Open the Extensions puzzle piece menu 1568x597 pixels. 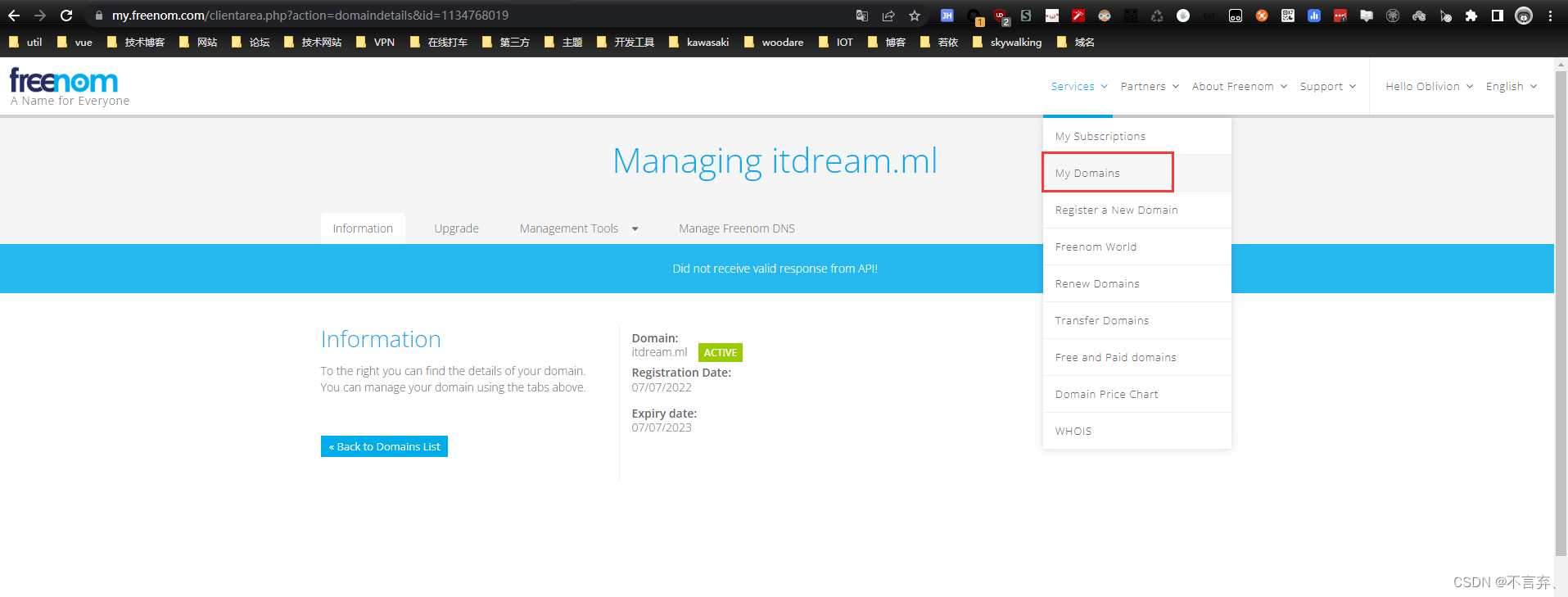coord(1471,16)
